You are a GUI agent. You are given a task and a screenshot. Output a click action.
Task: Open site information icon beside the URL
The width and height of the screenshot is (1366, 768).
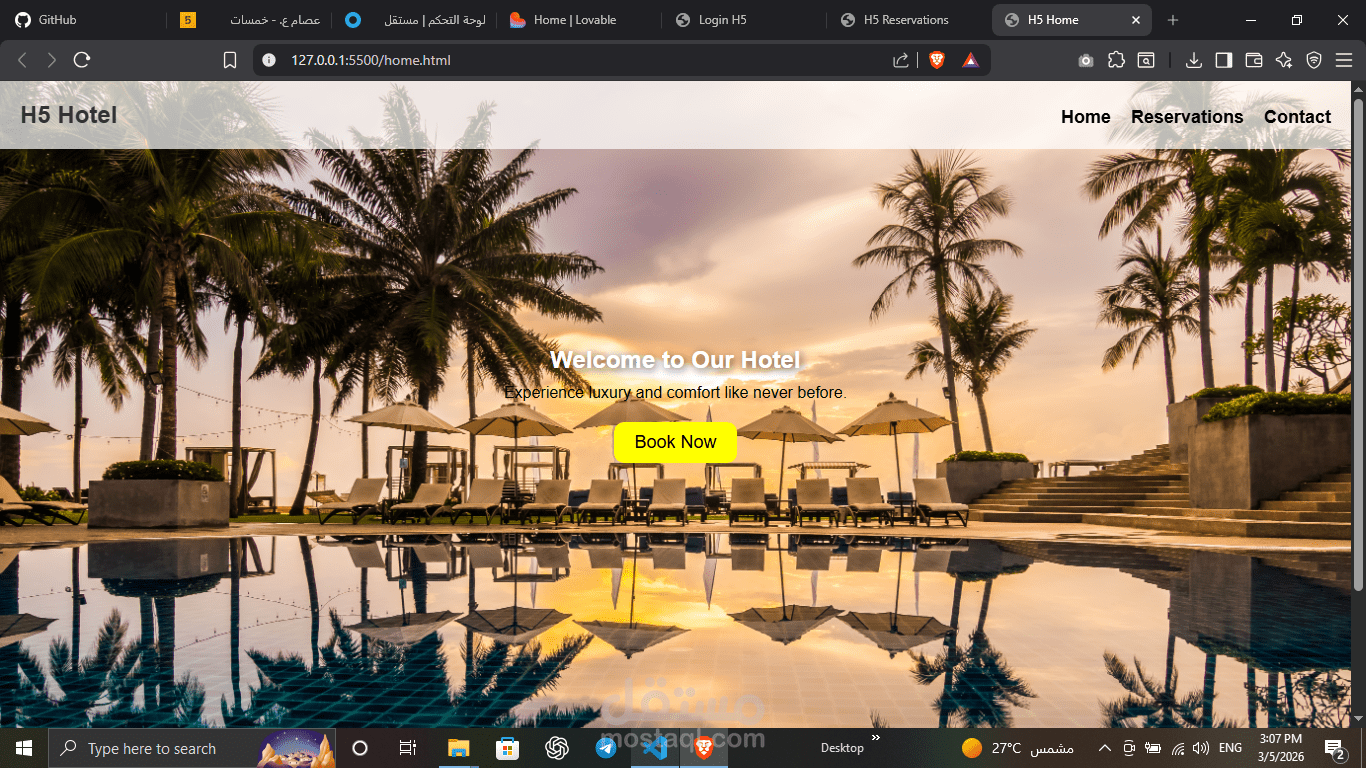coord(268,60)
